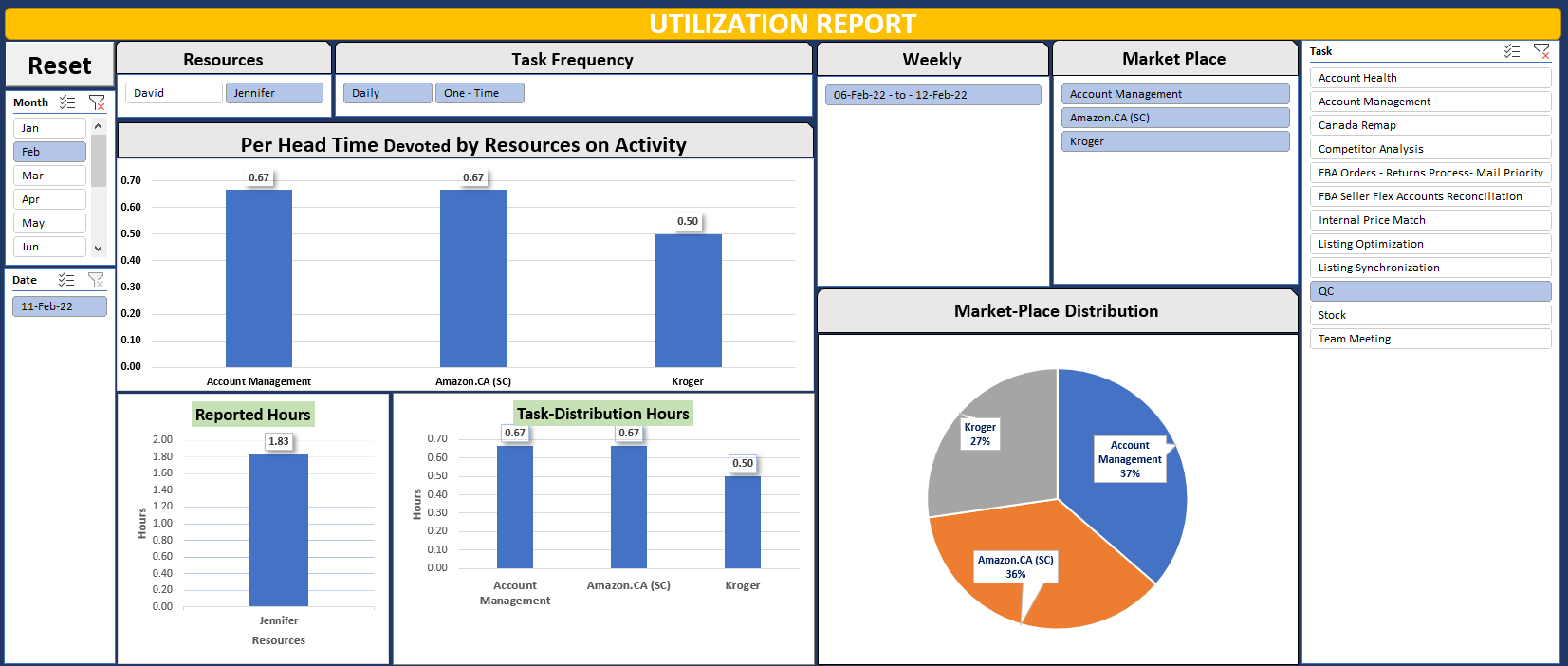This screenshot has height=666, width=1568.
Task: Select Amazon.CA (SC) in the Market Place slicer
Action: pyautogui.click(x=1175, y=118)
